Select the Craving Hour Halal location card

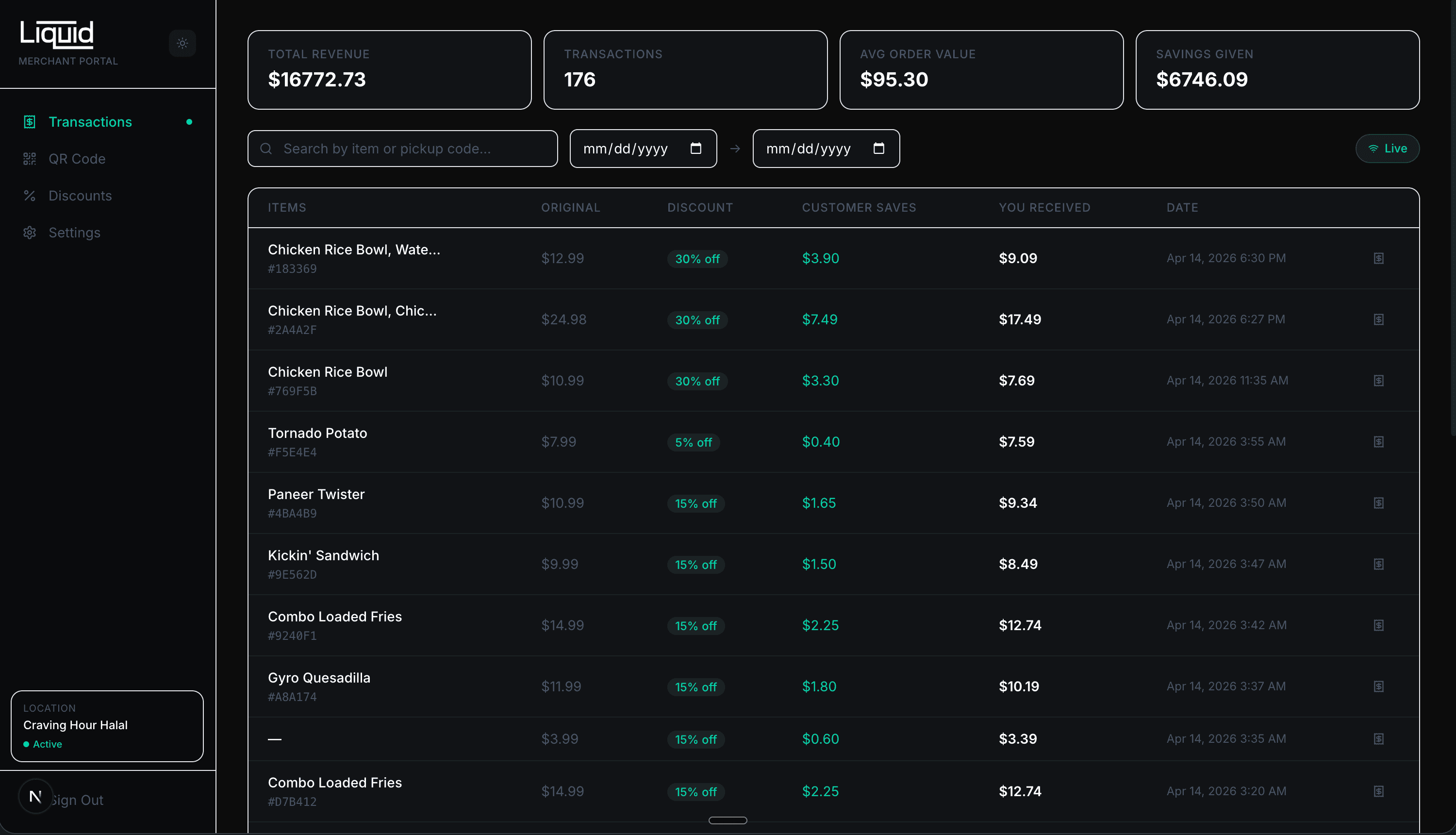pos(107,725)
